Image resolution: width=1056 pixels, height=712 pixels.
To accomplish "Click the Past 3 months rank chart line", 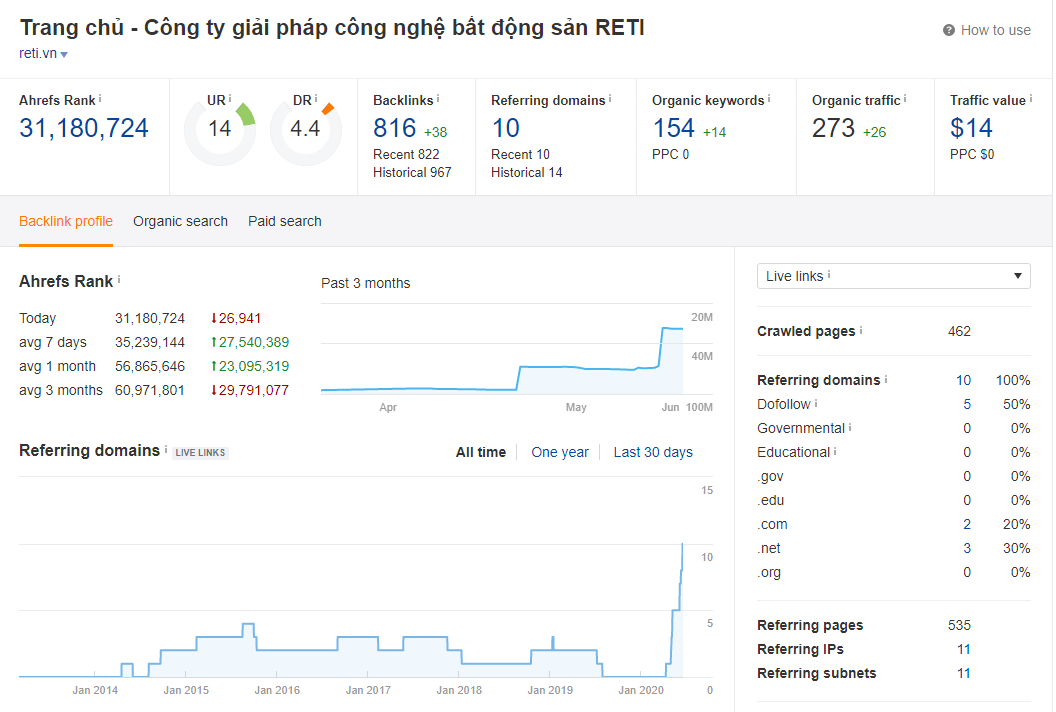I will (x=502, y=359).
